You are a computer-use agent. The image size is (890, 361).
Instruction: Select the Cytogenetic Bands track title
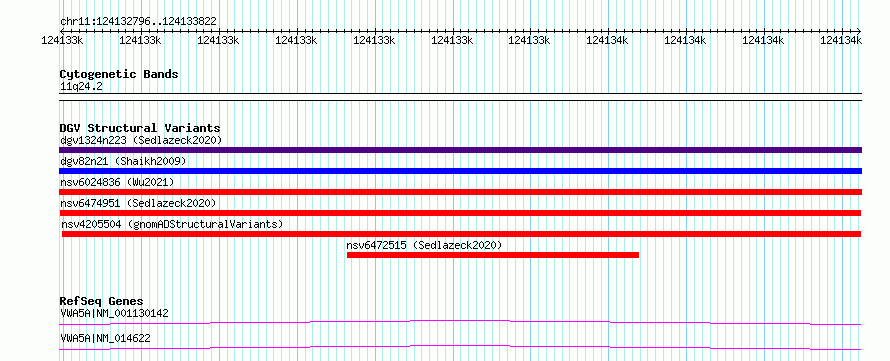[119, 74]
